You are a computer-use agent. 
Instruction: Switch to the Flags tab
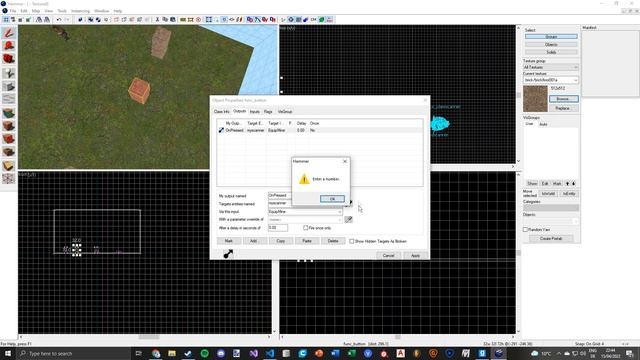268,111
